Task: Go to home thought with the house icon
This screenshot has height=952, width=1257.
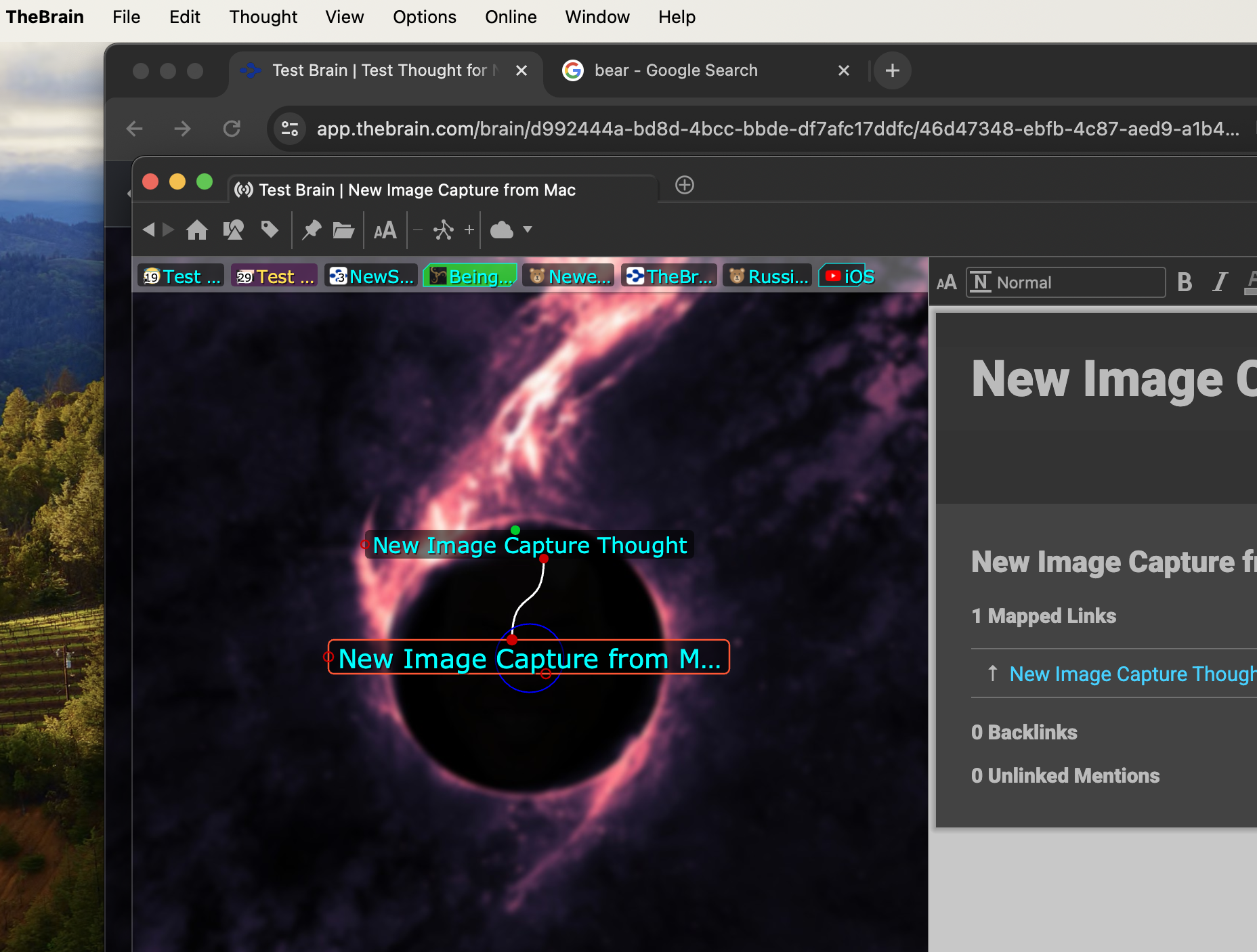Action: pyautogui.click(x=197, y=230)
